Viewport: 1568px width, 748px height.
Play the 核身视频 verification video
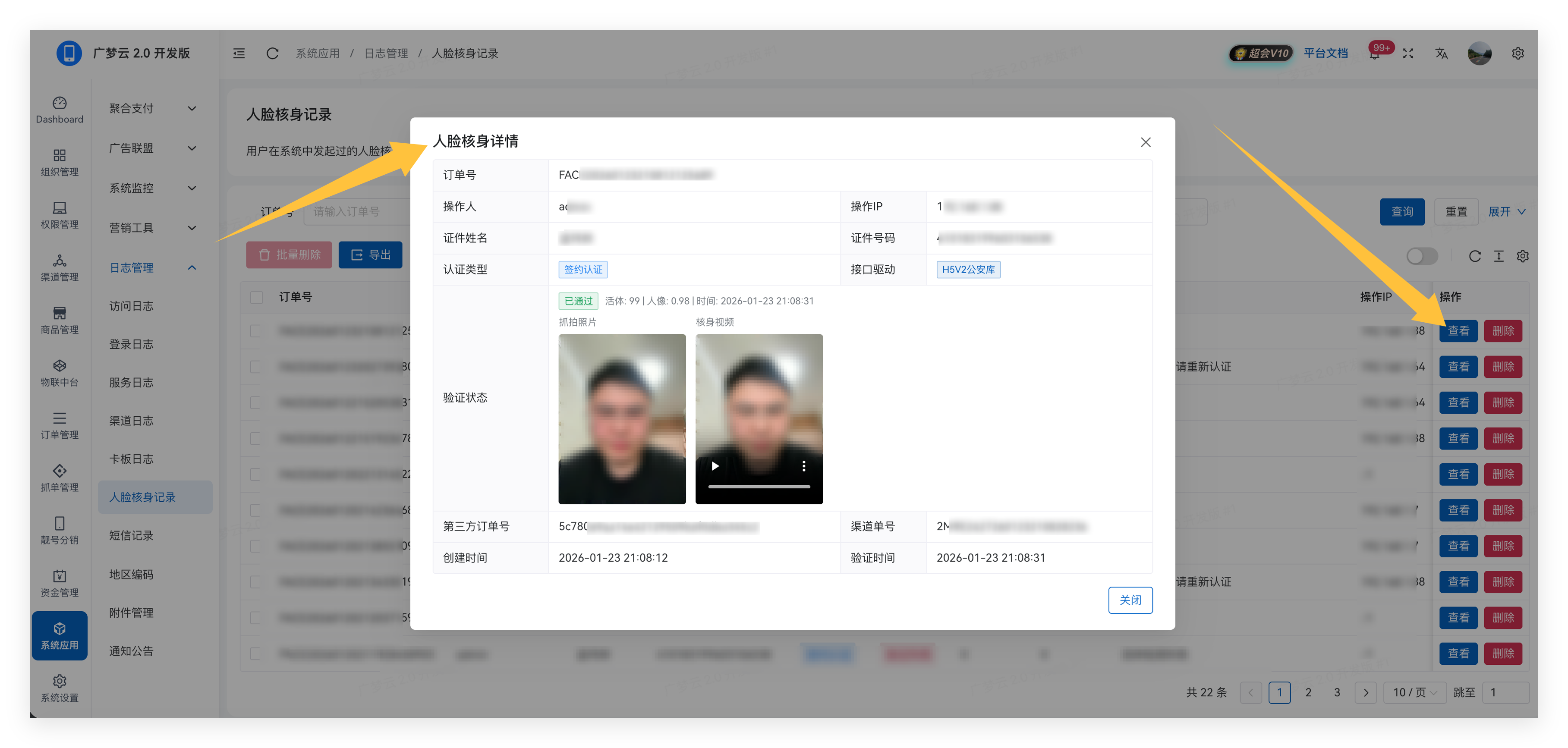tap(715, 466)
